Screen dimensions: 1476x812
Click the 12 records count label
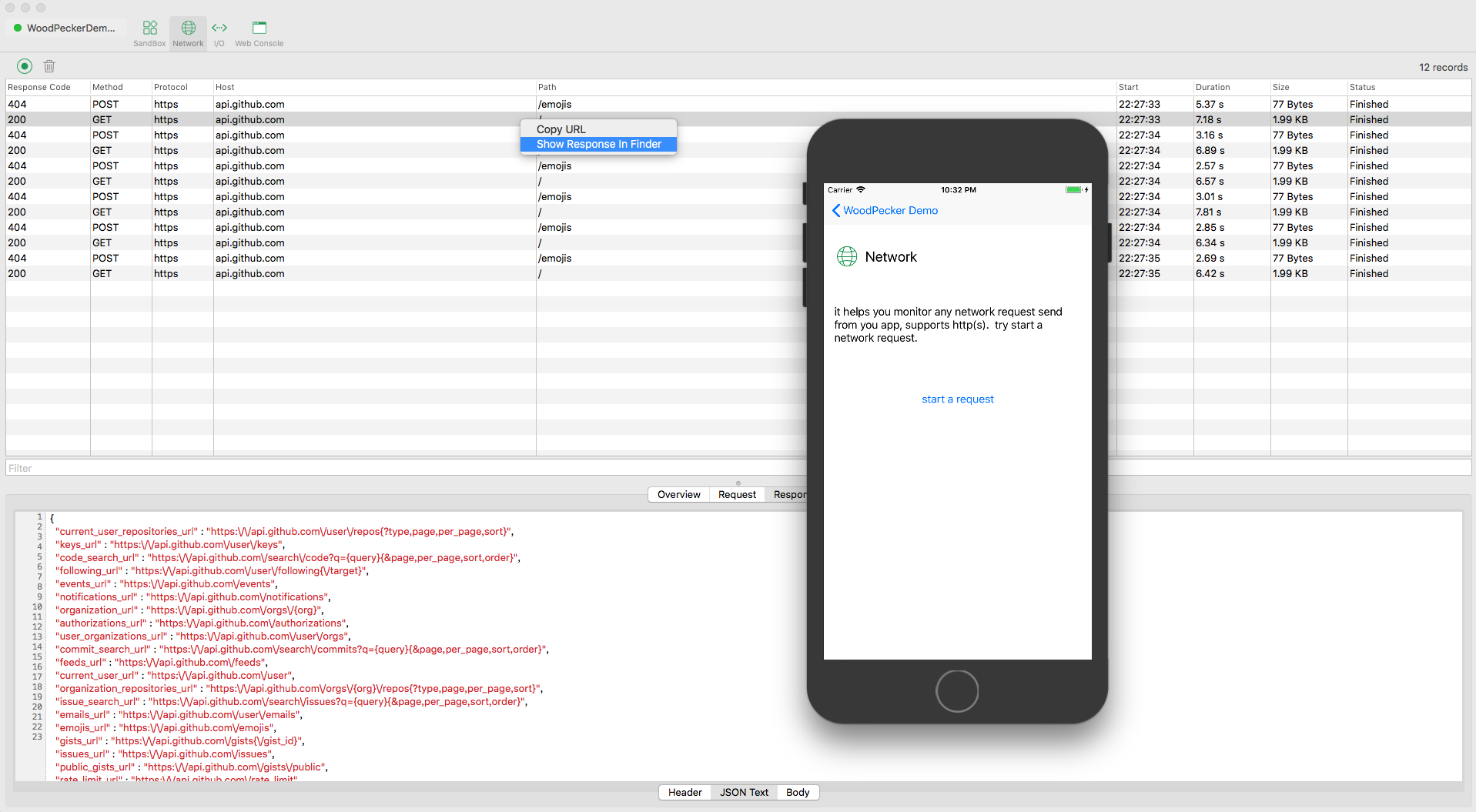pyautogui.click(x=1443, y=67)
